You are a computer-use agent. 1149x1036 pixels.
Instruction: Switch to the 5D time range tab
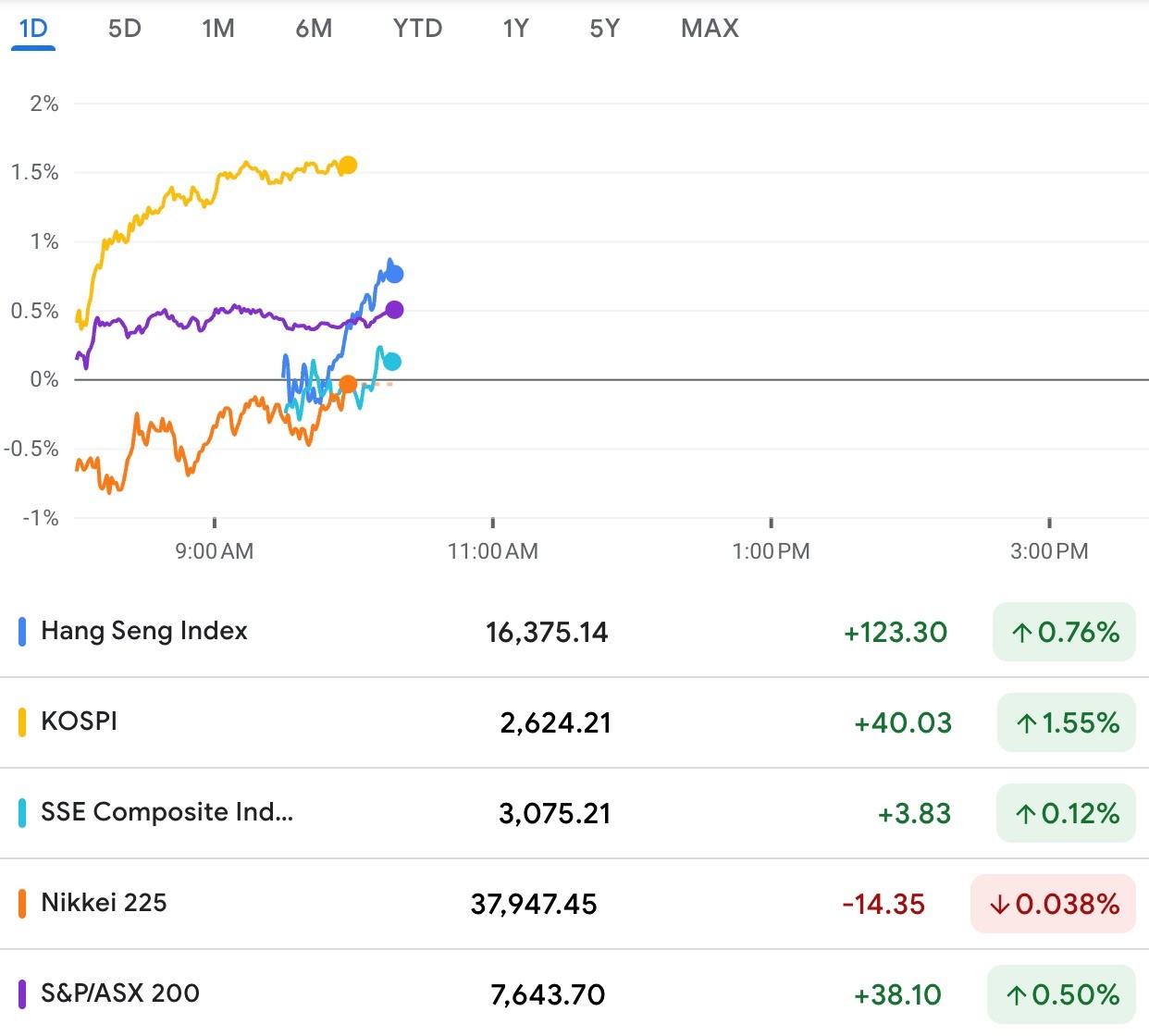pyautogui.click(x=125, y=29)
